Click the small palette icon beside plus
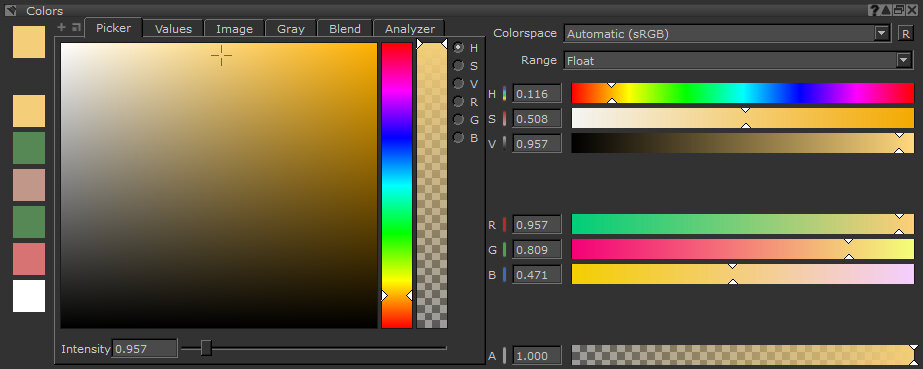923x369 pixels. coord(76,27)
